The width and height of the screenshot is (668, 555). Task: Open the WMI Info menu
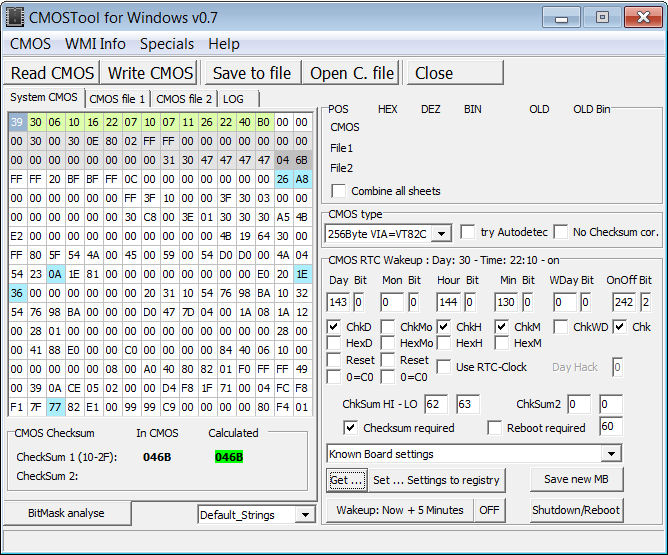click(x=95, y=44)
